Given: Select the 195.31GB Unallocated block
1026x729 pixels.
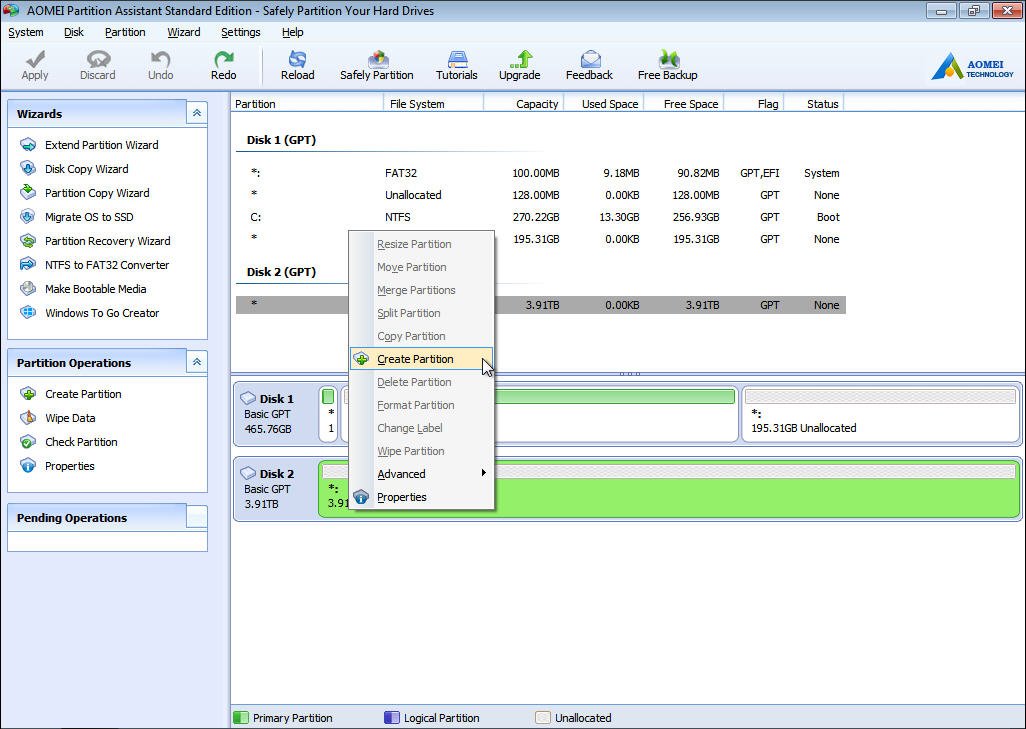Looking at the screenshot, I should (x=879, y=414).
